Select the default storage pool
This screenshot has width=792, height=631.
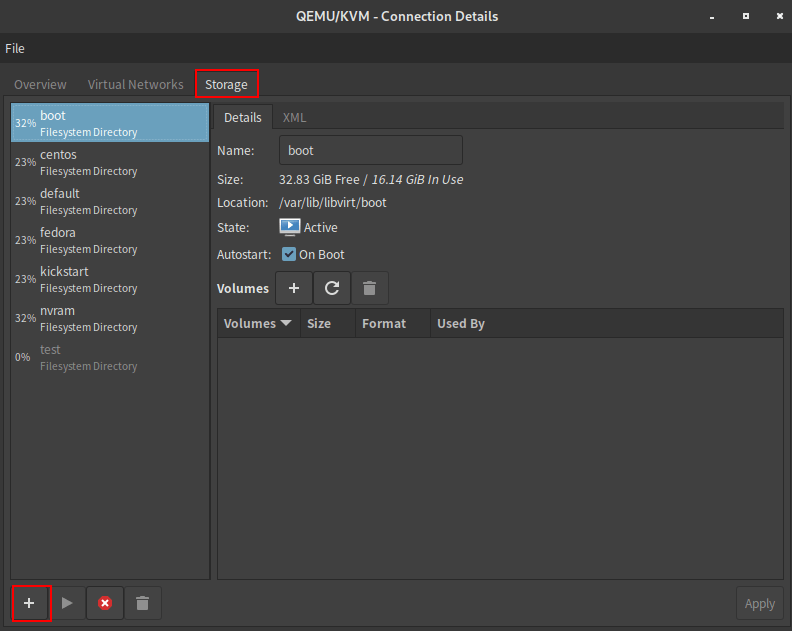pyautogui.click(x=110, y=201)
